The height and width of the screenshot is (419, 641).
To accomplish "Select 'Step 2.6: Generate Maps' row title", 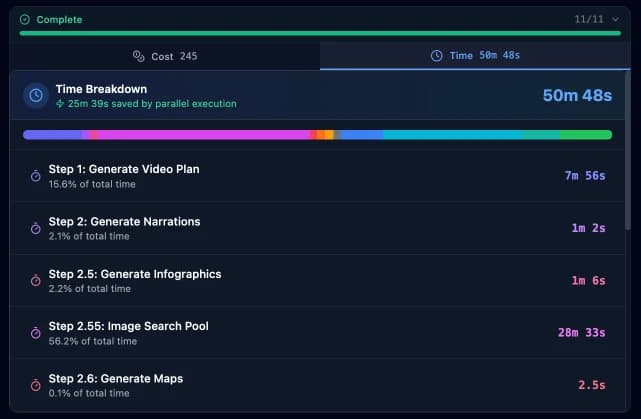I will (x=116, y=379).
